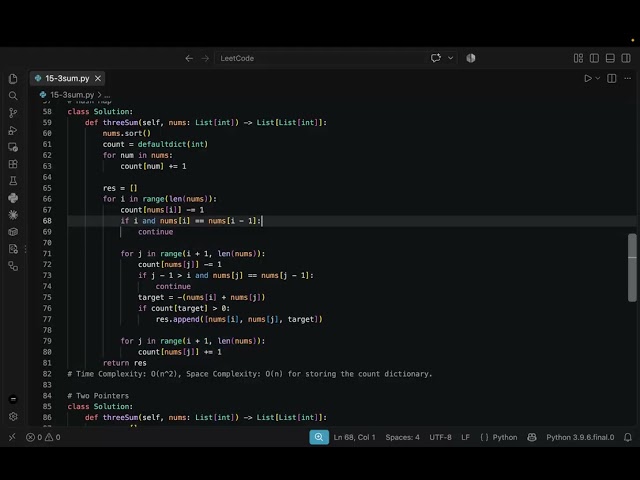Click 'defaultdict(int)' on line 61

(173, 144)
